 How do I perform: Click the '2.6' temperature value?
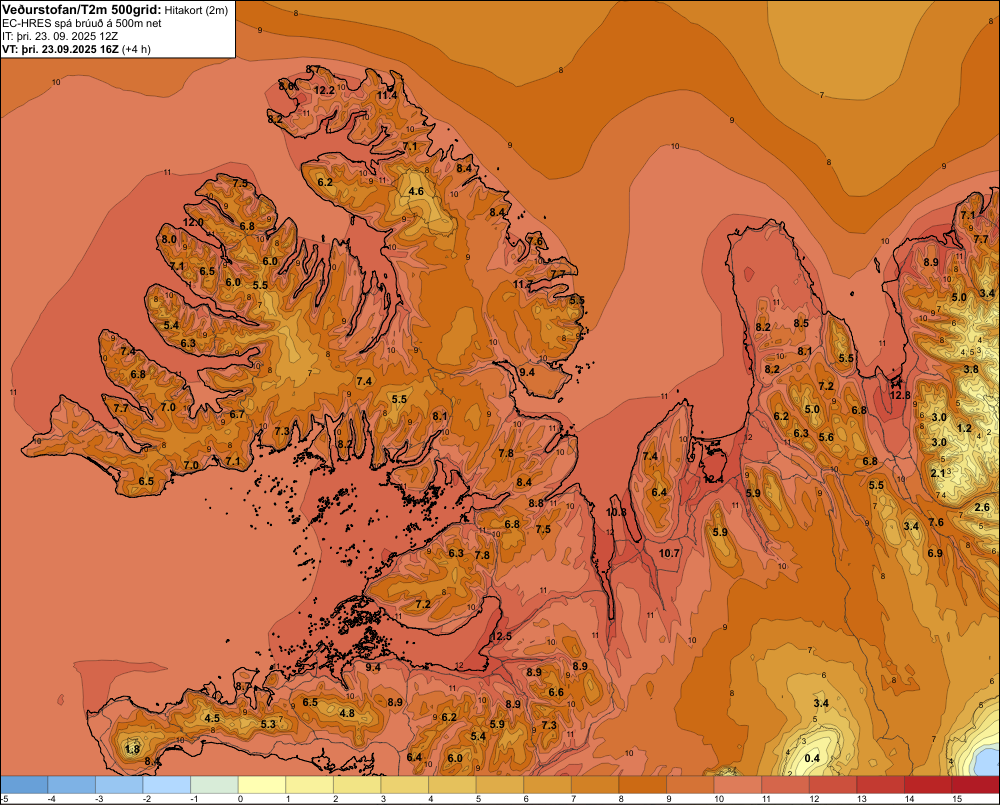tap(982, 507)
